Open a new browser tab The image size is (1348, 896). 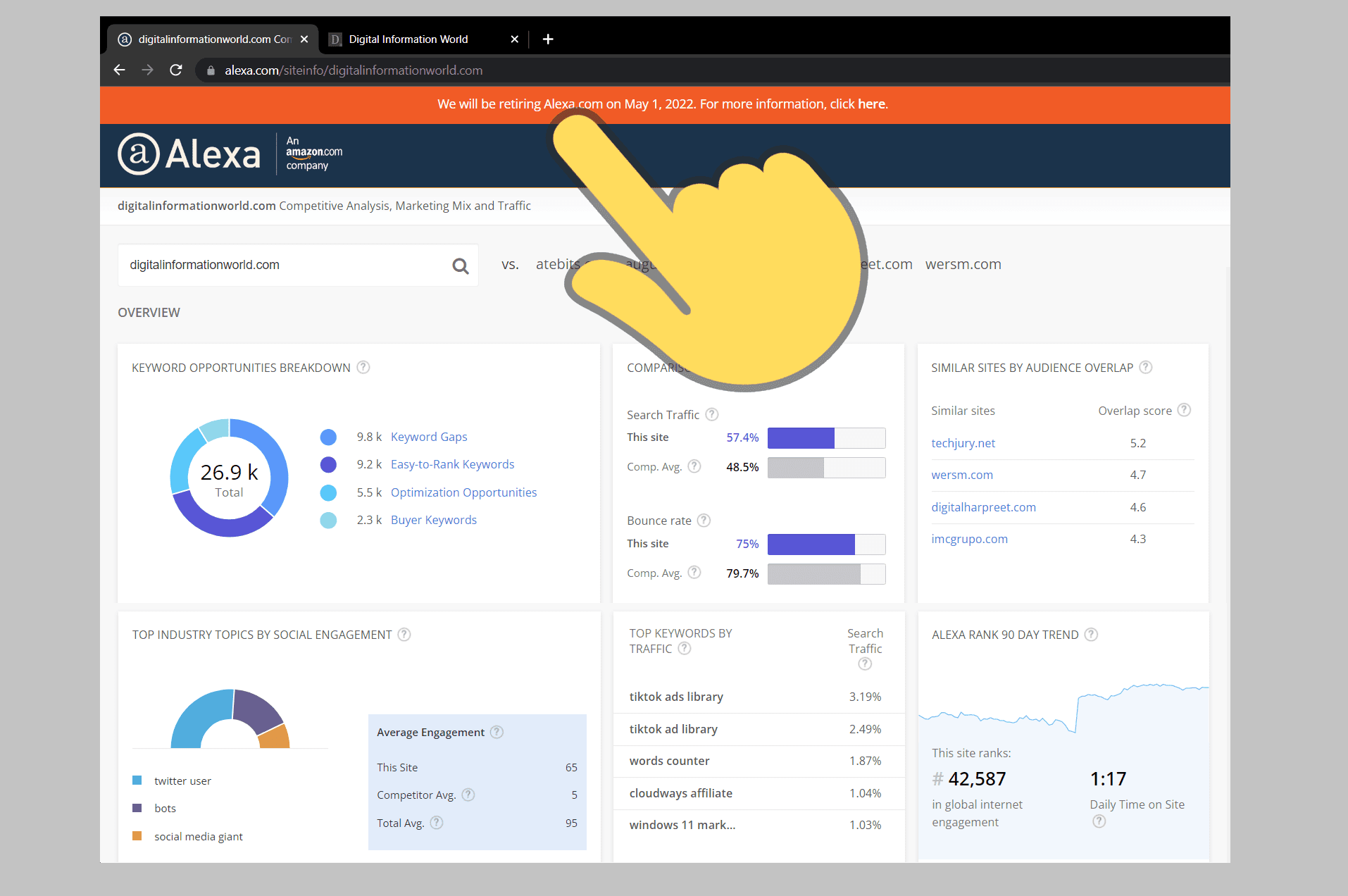coord(548,39)
